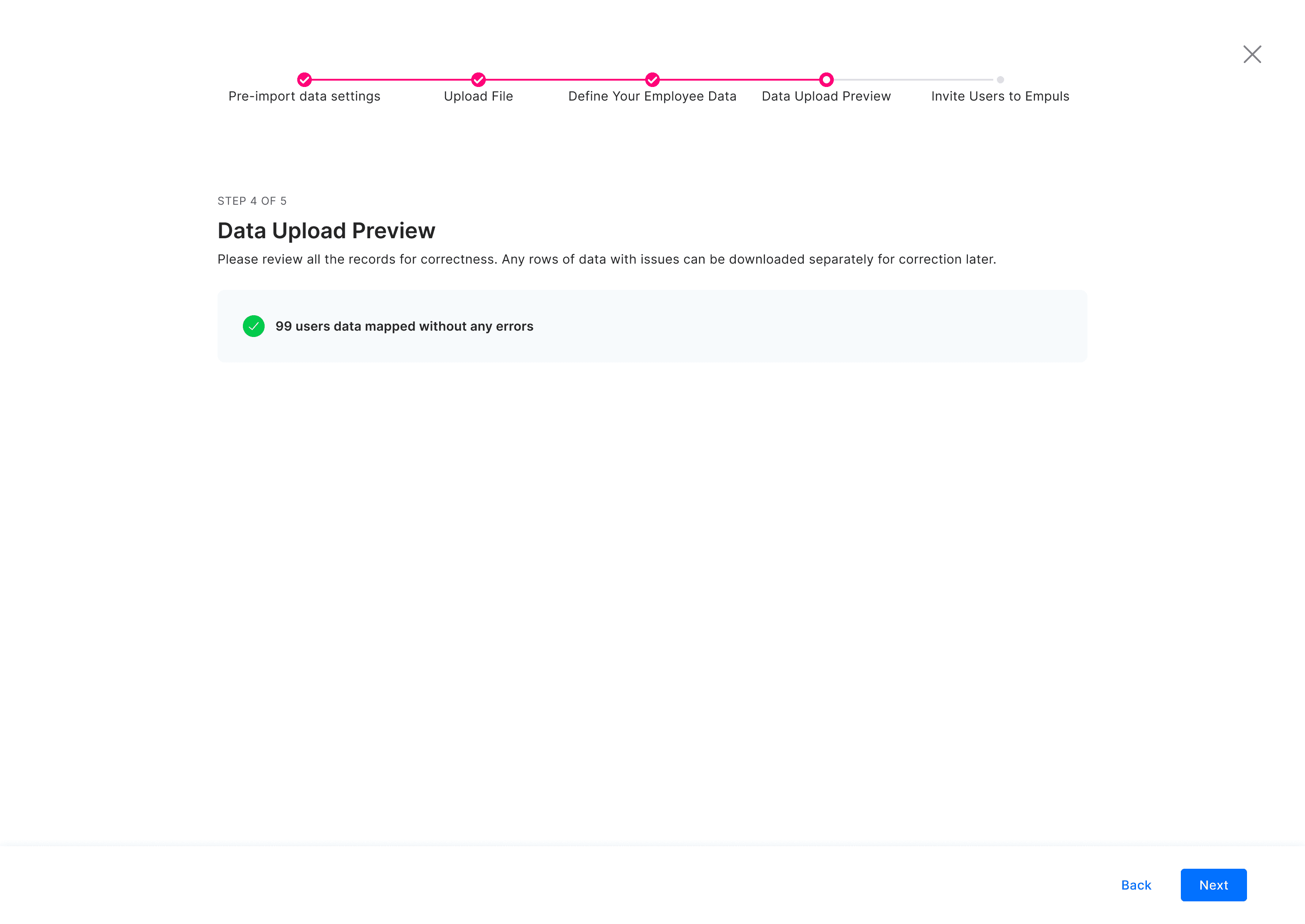Click the Data Upload Preview step label
Image resolution: width=1305 pixels, height=924 pixels.
(x=826, y=96)
